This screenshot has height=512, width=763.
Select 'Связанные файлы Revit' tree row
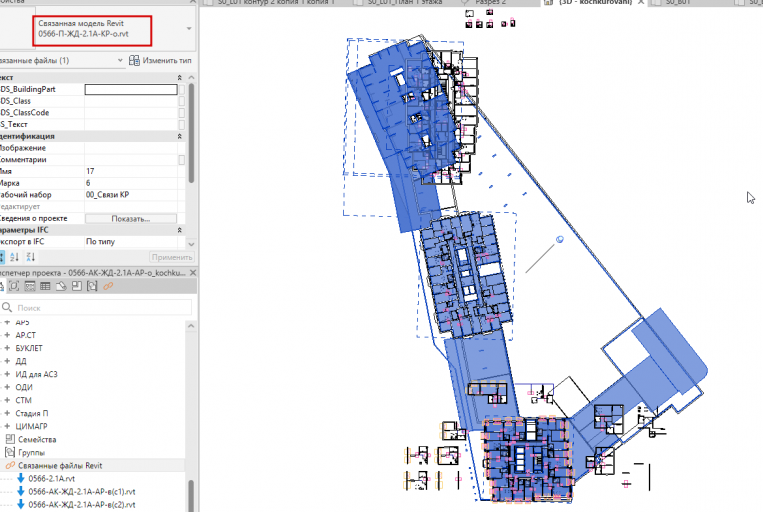(92, 465)
